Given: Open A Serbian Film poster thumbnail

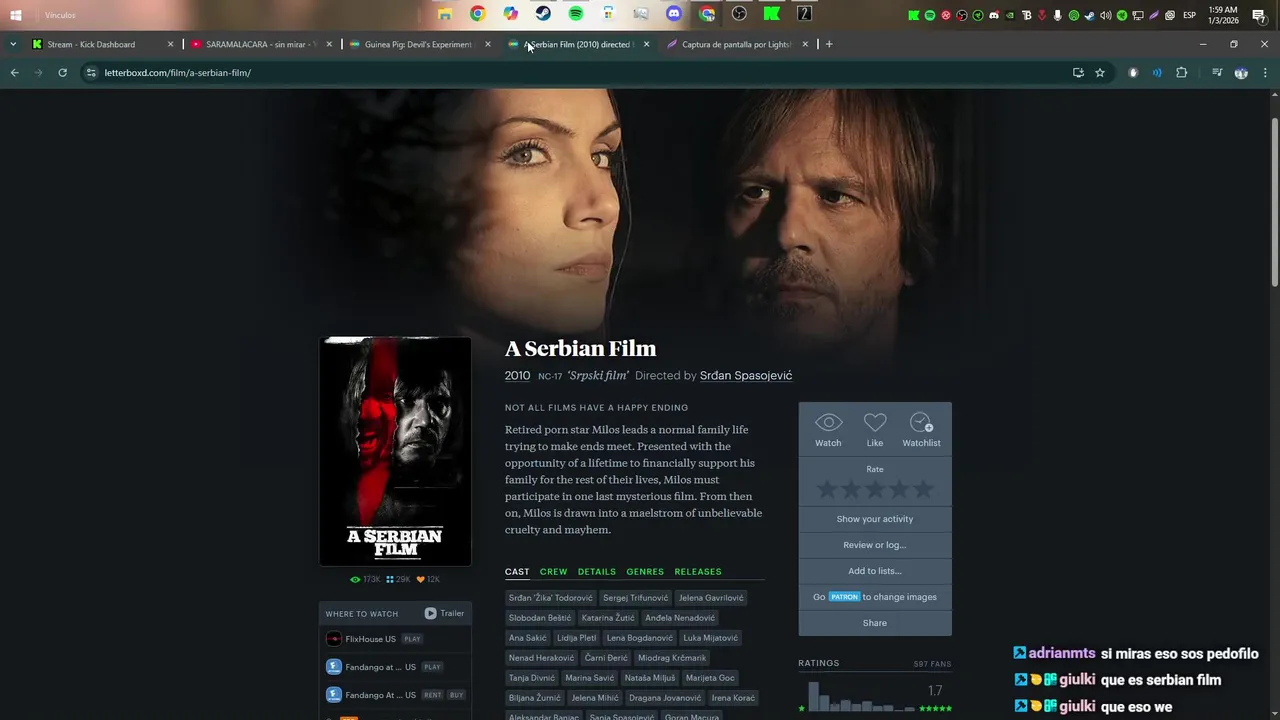Looking at the screenshot, I should (395, 451).
